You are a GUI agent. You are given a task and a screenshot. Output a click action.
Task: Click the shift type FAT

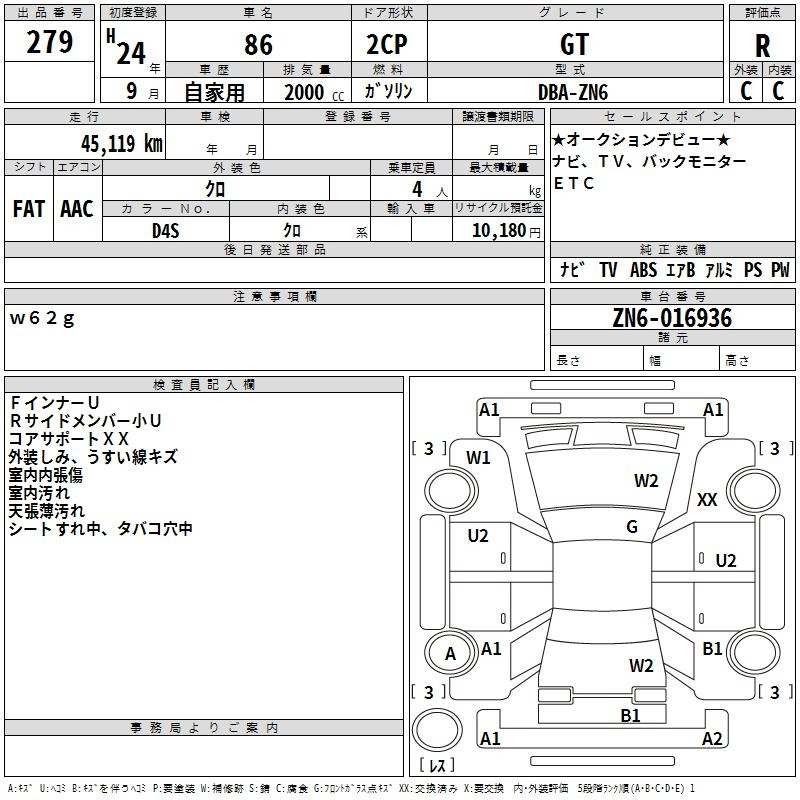click(29, 209)
